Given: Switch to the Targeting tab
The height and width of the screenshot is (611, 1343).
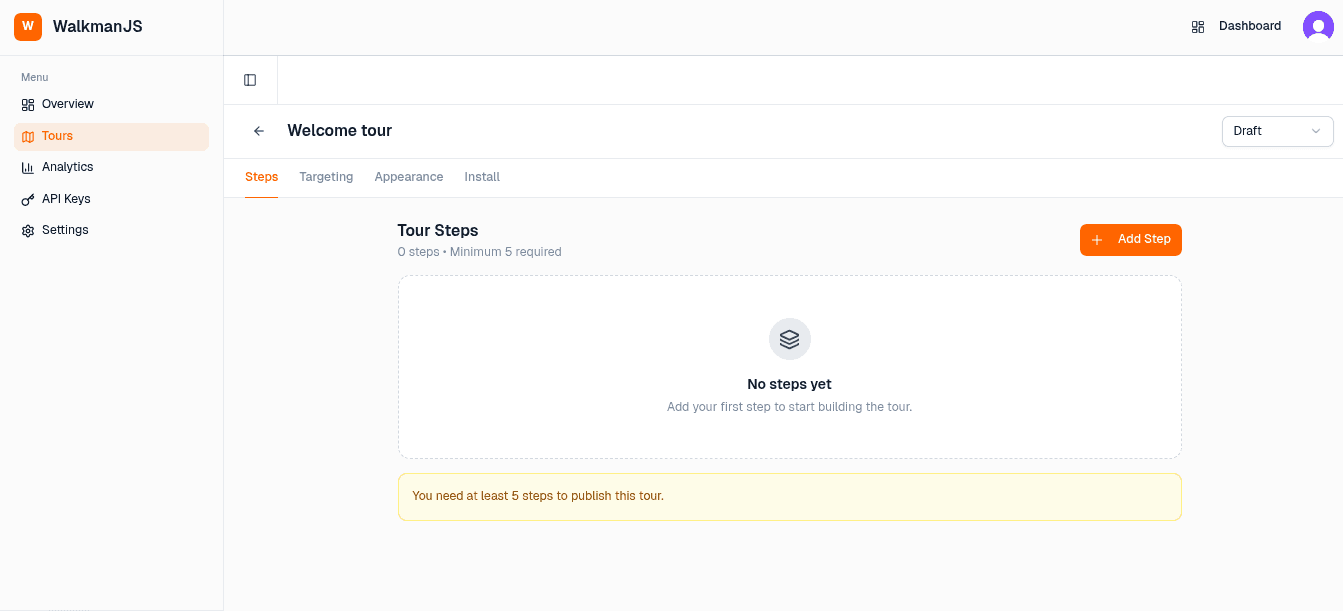Looking at the screenshot, I should 326,176.
